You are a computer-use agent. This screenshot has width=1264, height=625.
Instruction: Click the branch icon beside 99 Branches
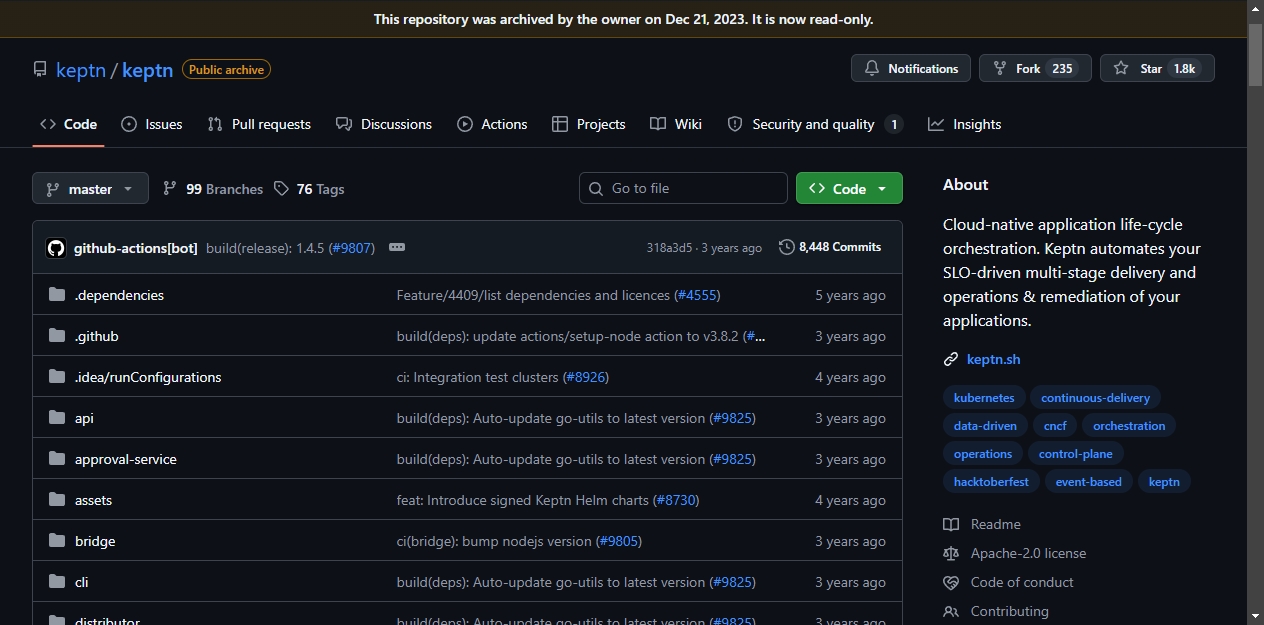[x=170, y=189]
